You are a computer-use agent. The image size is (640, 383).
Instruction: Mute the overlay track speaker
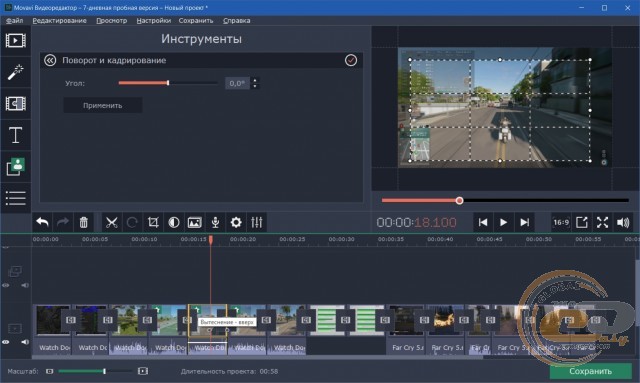[x=24, y=285]
